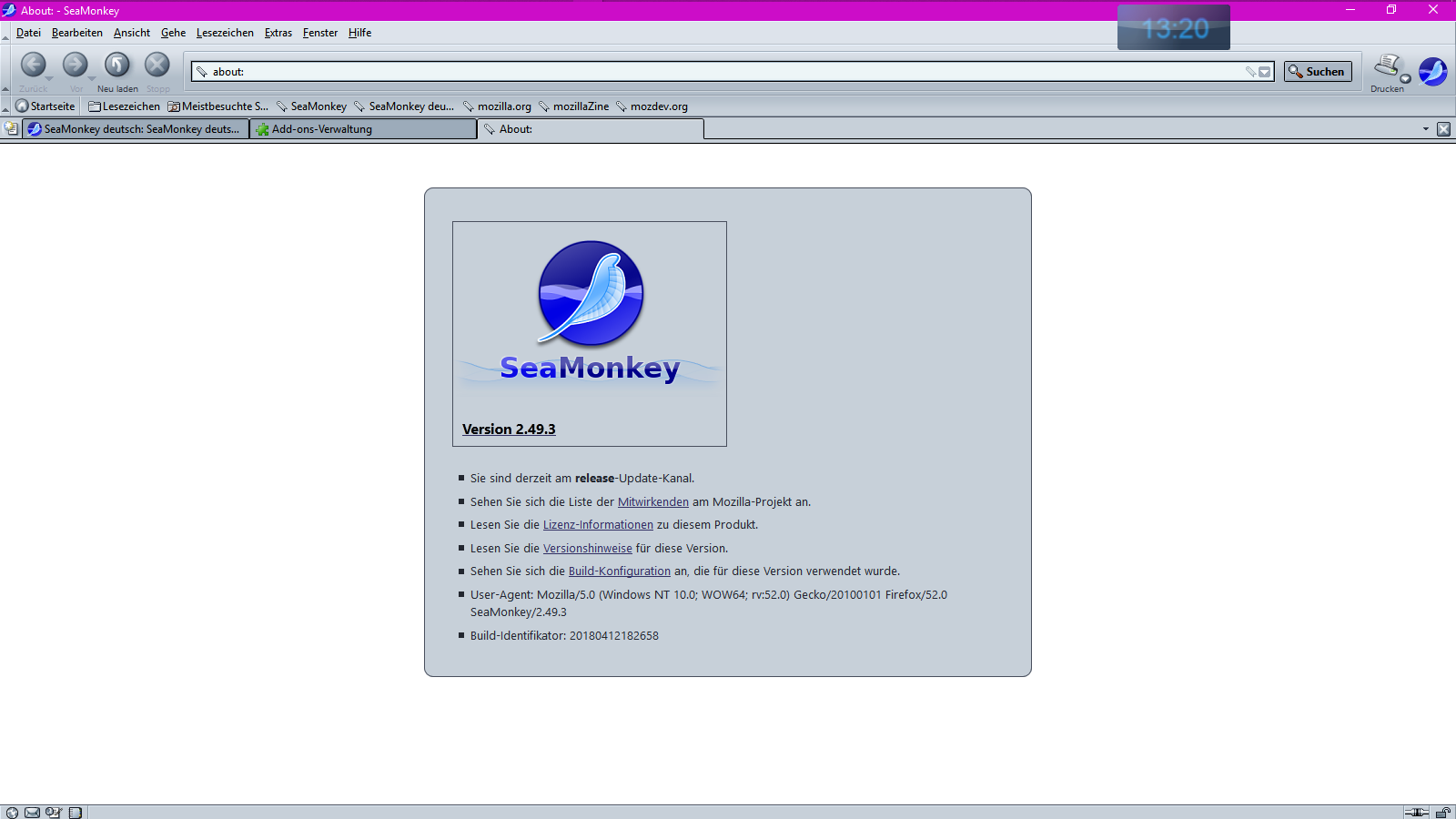The image size is (1456, 819).
Task: Open the Lizenz-Informationen link
Action: (598, 525)
